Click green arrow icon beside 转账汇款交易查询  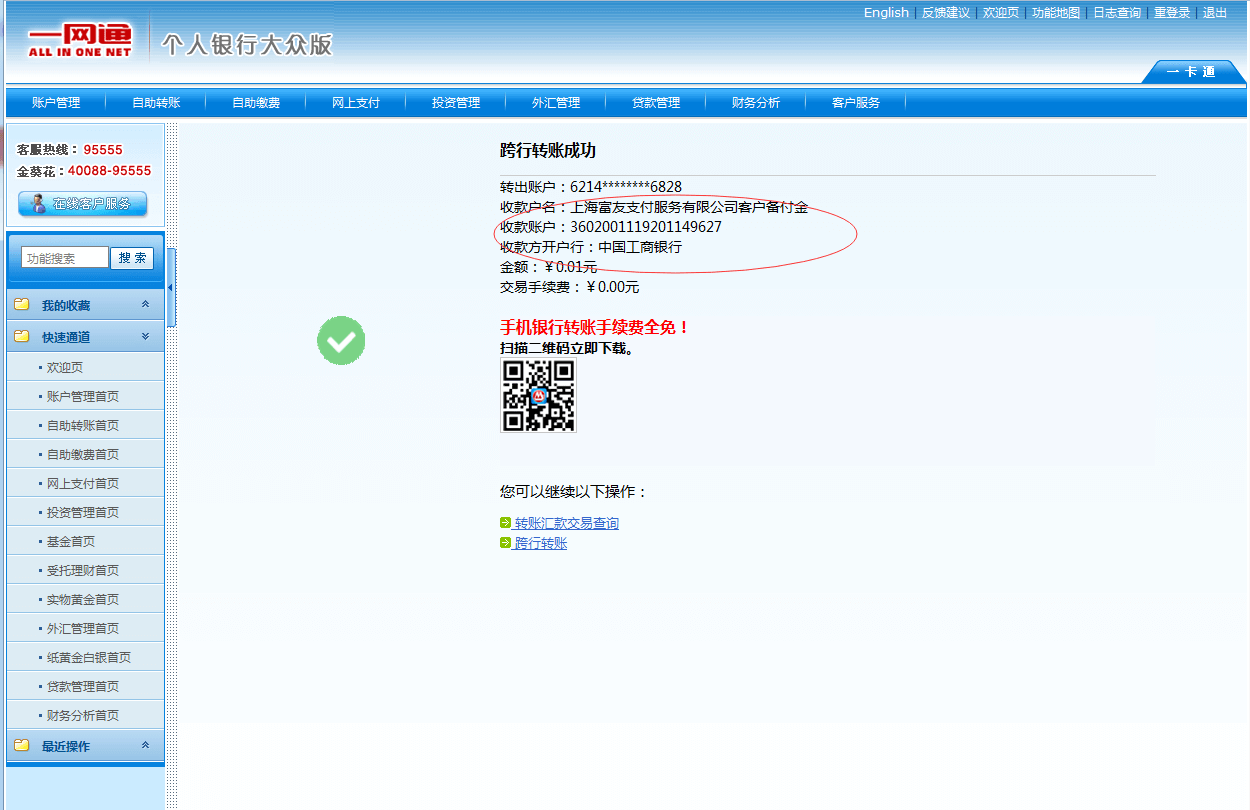click(x=506, y=523)
